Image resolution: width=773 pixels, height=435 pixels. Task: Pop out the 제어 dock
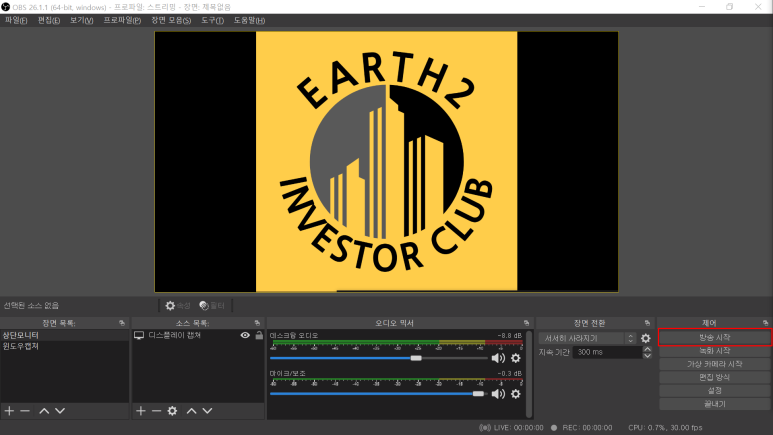pos(765,323)
